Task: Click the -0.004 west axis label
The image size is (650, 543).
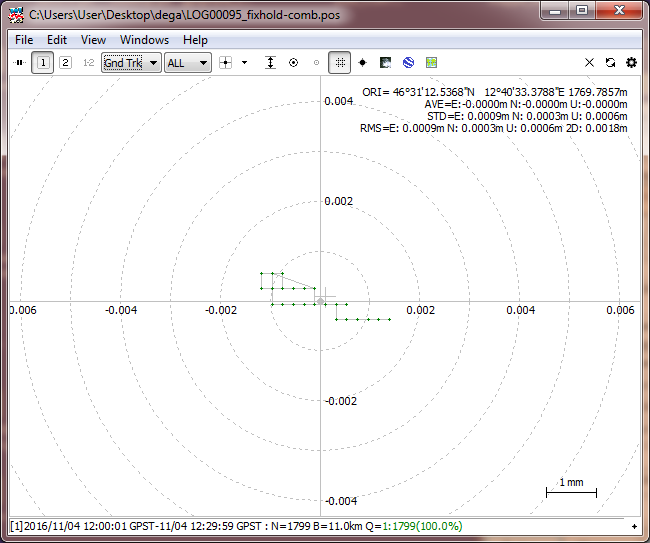Action: [x=121, y=310]
